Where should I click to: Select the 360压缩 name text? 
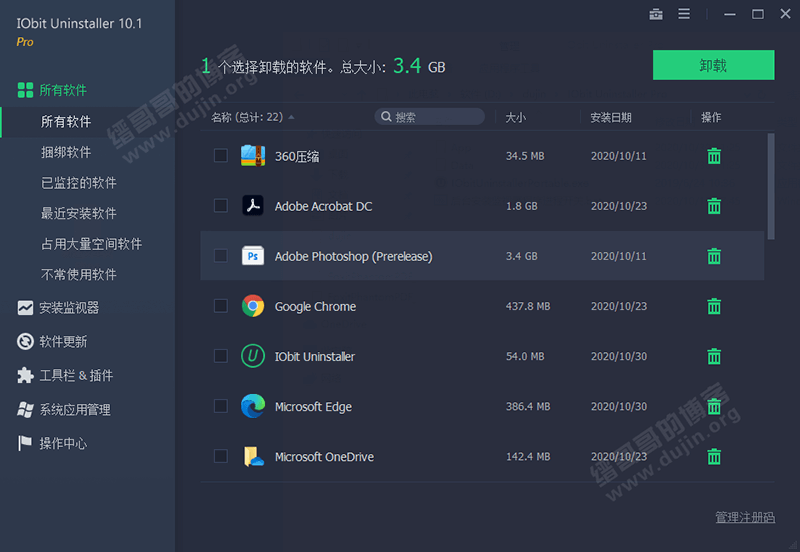pyautogui.click(x=297, y=156)
